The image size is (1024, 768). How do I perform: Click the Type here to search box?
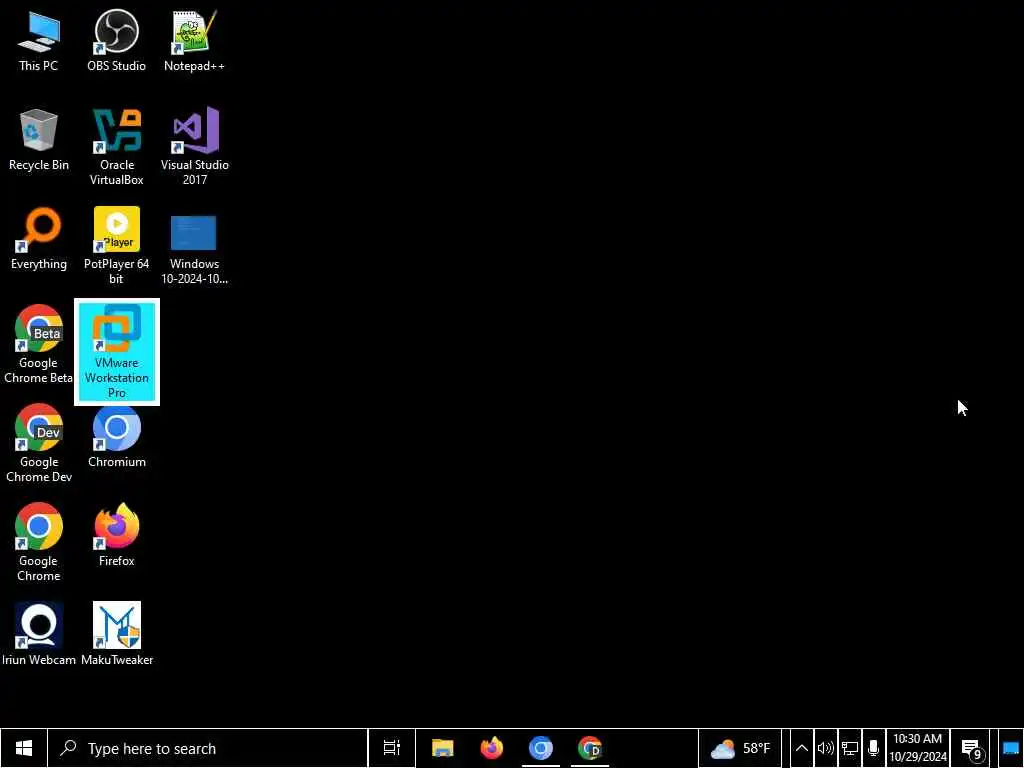click(x=208, y=748)
